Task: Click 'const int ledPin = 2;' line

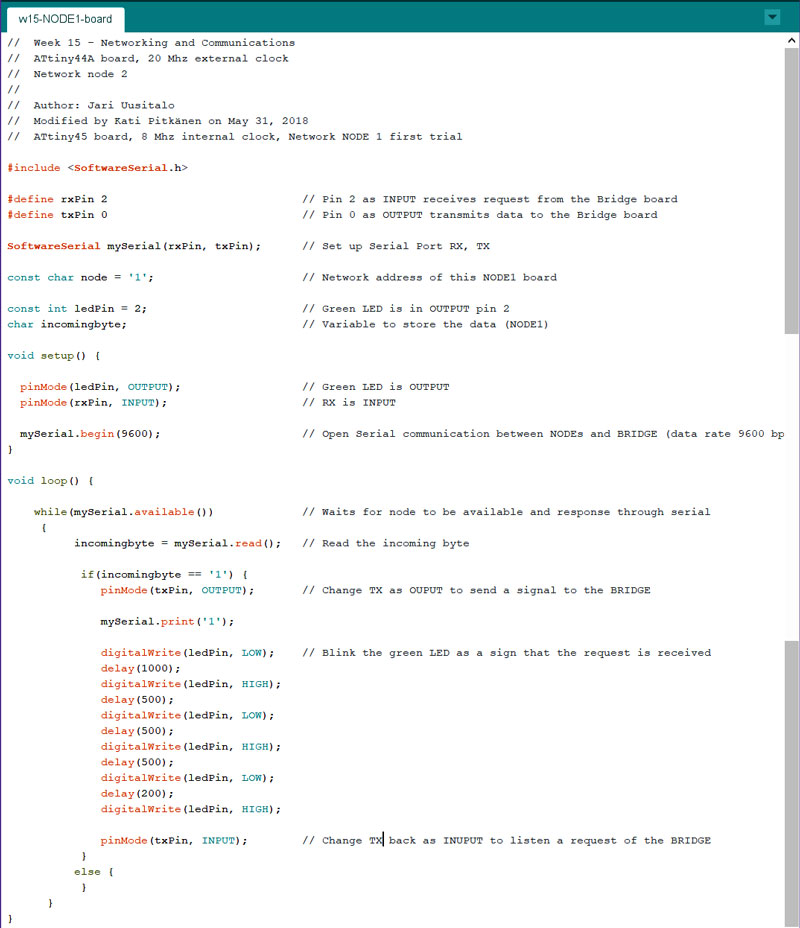Action: pyautogui.click(x=77, y=309)
